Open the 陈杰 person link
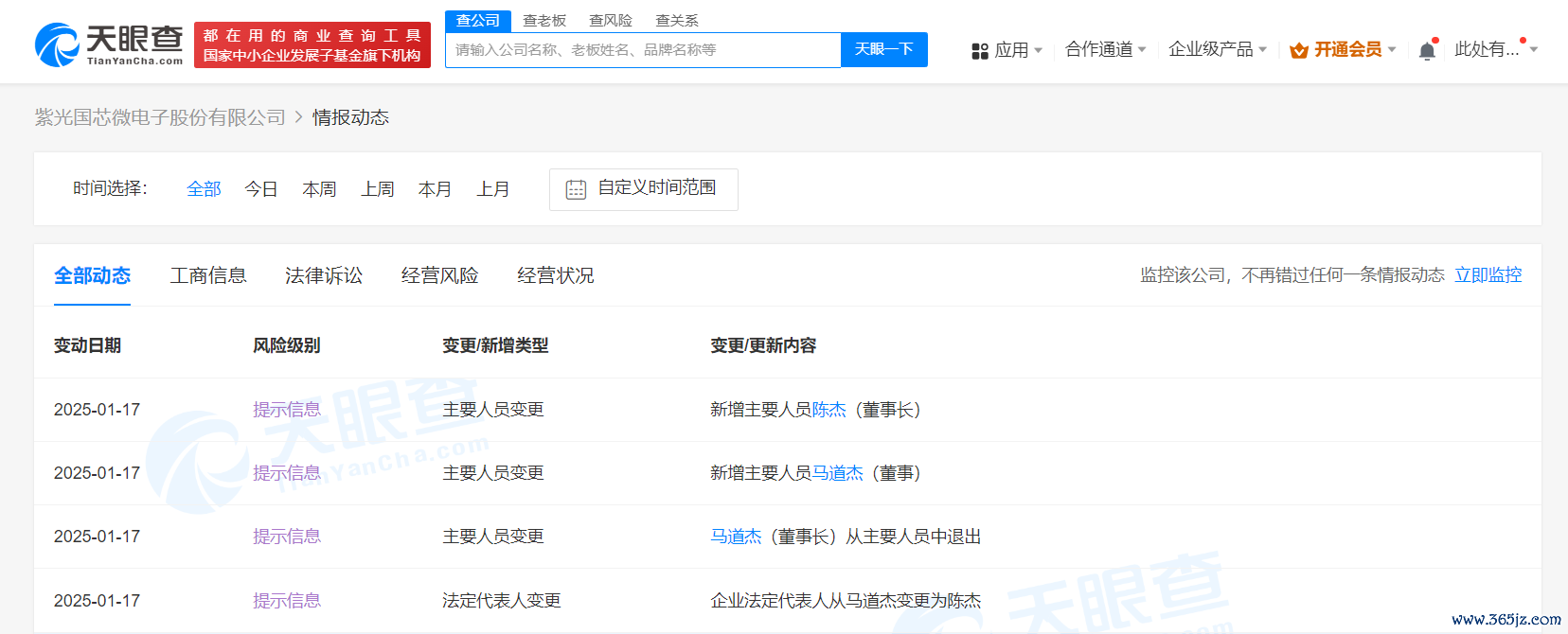Image resolution: width=1568 pixels, height=634 pixels. [x=829, y=410]
